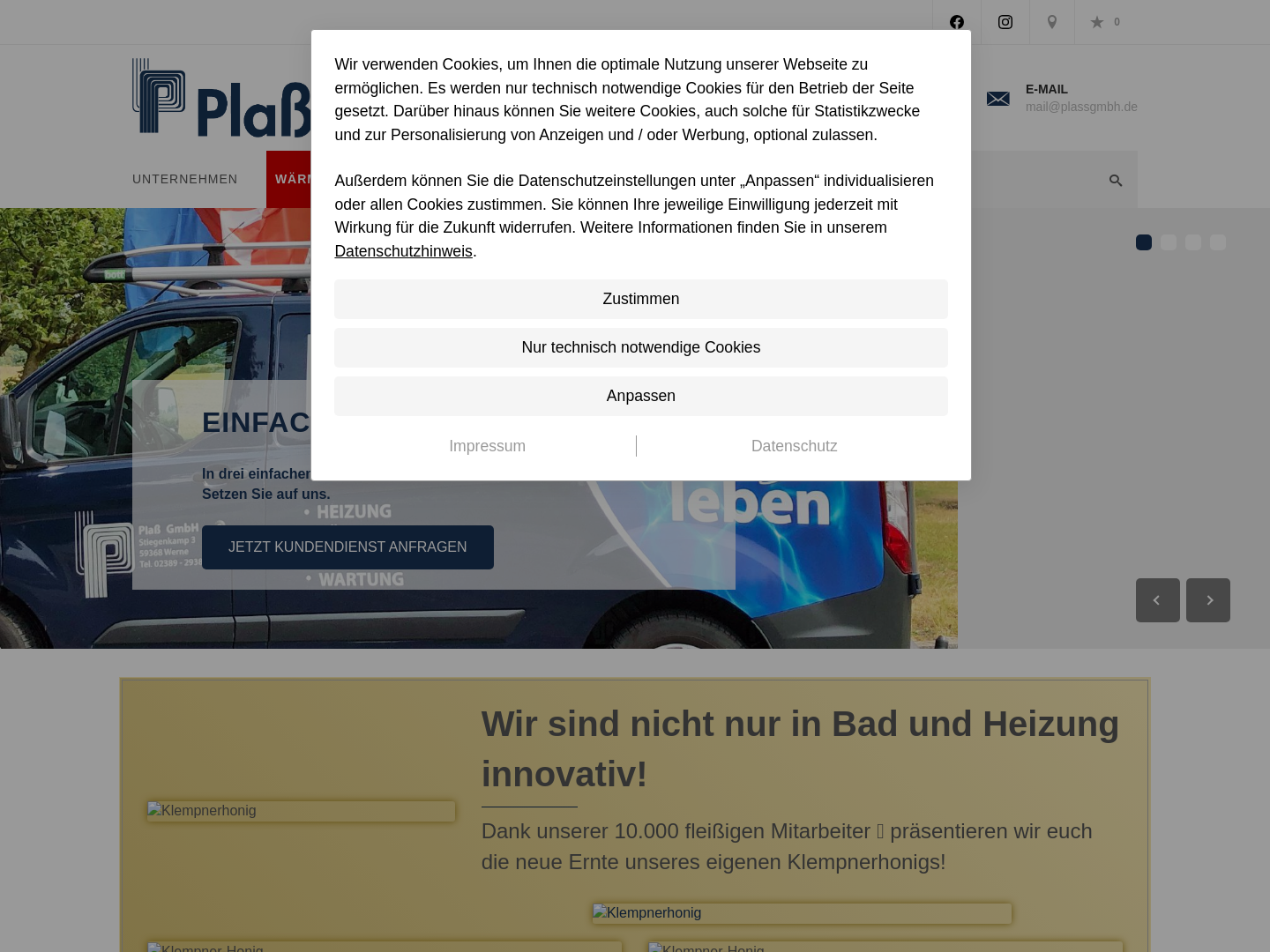This screenshot has width=1270, height=952.
Task: Click the Klempnerhonig image below text
Action: click(802, 913)
